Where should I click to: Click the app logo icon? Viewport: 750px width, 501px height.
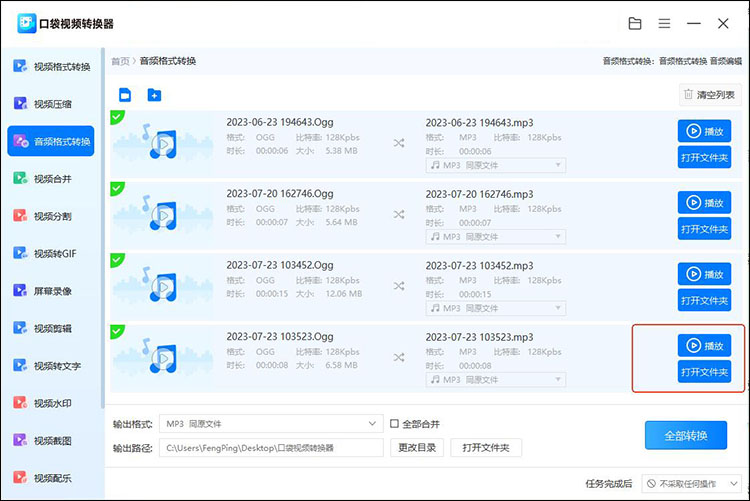coord(26,23)
